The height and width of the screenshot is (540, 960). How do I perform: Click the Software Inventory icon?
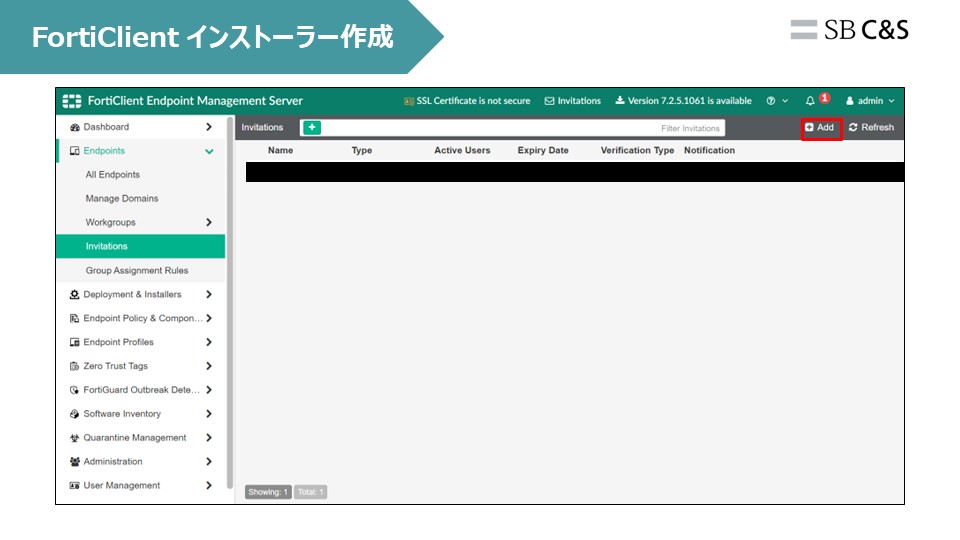tap(75, 414)
